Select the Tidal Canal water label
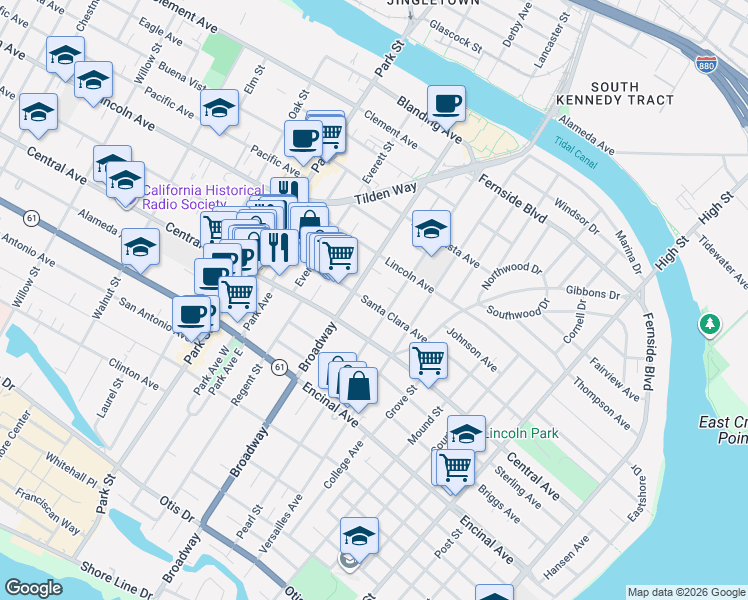The width and height of the screenshot is (748, 600). coord(576,152)
